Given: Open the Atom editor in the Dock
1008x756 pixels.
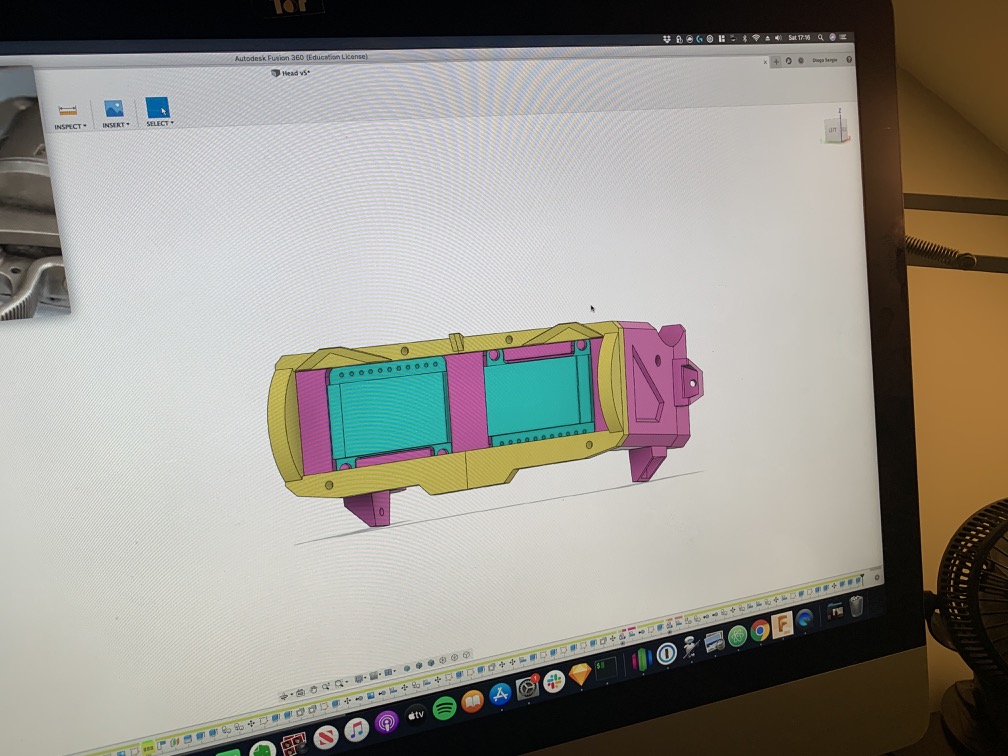Looking at the screenshot, I should pos(737,636).
